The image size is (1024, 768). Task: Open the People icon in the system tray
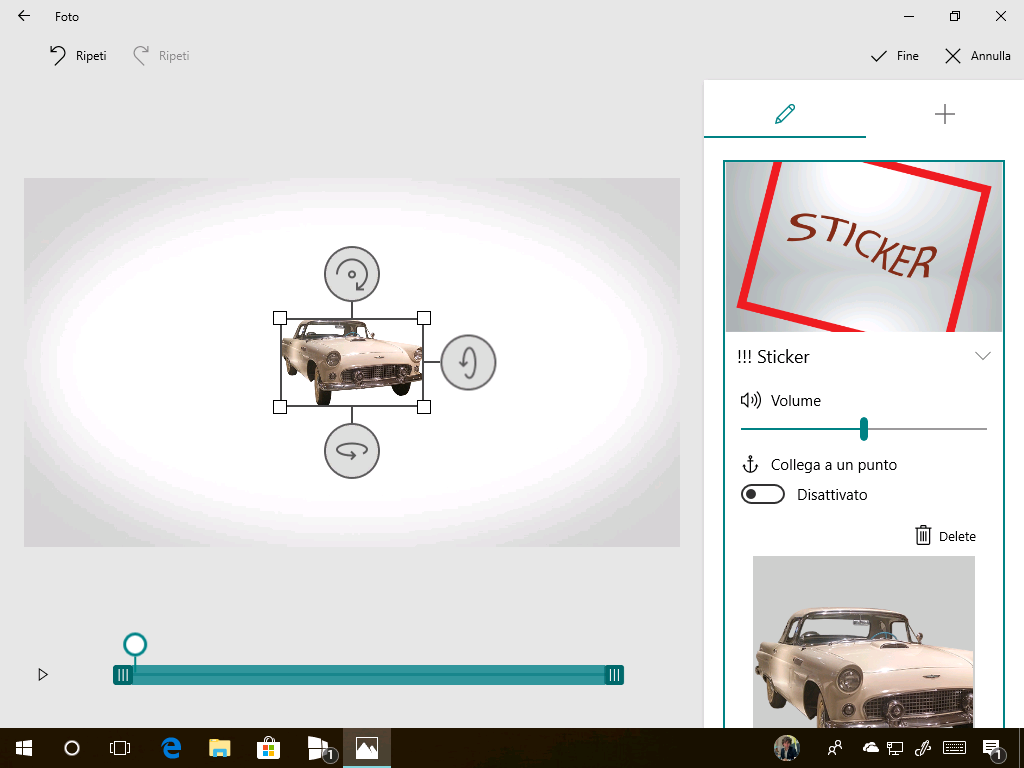pos(835,748)
